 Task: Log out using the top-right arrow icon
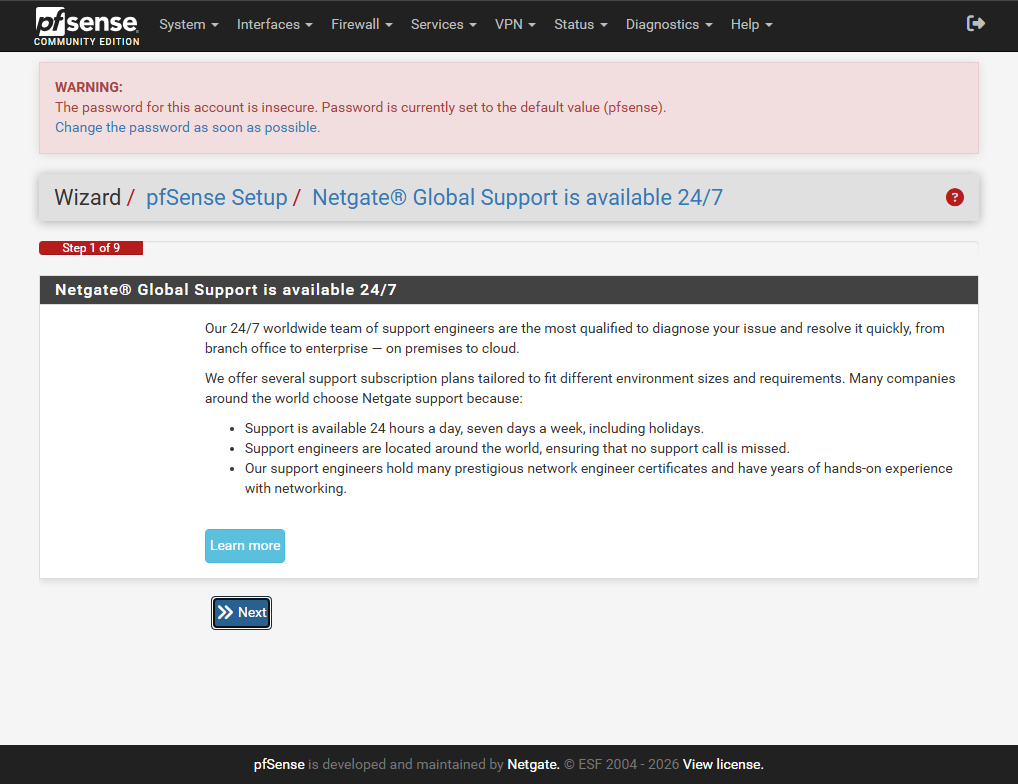pyautogui.click(x=976, y=24)
